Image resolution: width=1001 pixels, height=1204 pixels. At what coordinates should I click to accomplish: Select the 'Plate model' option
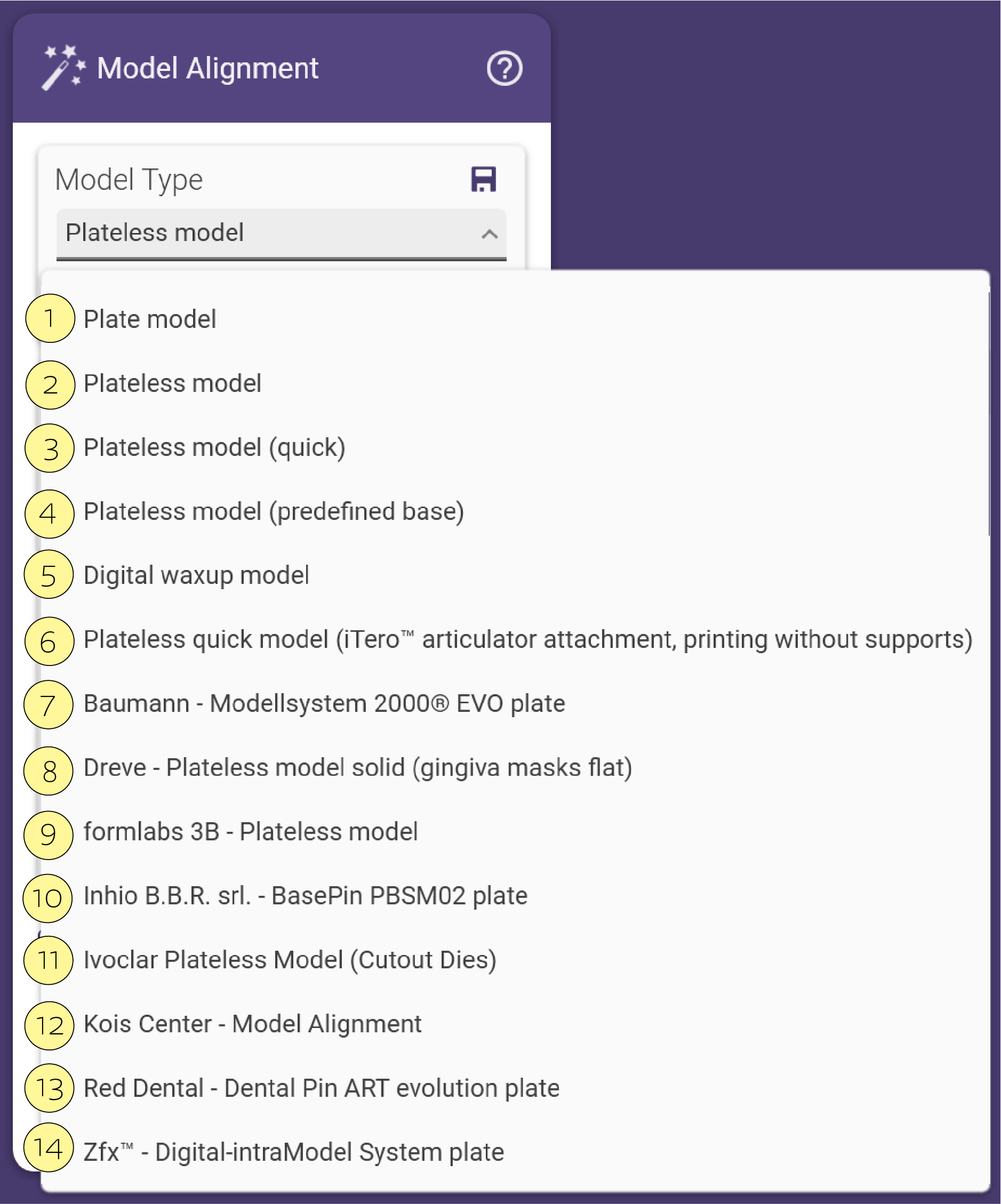[x=515, y=319]
